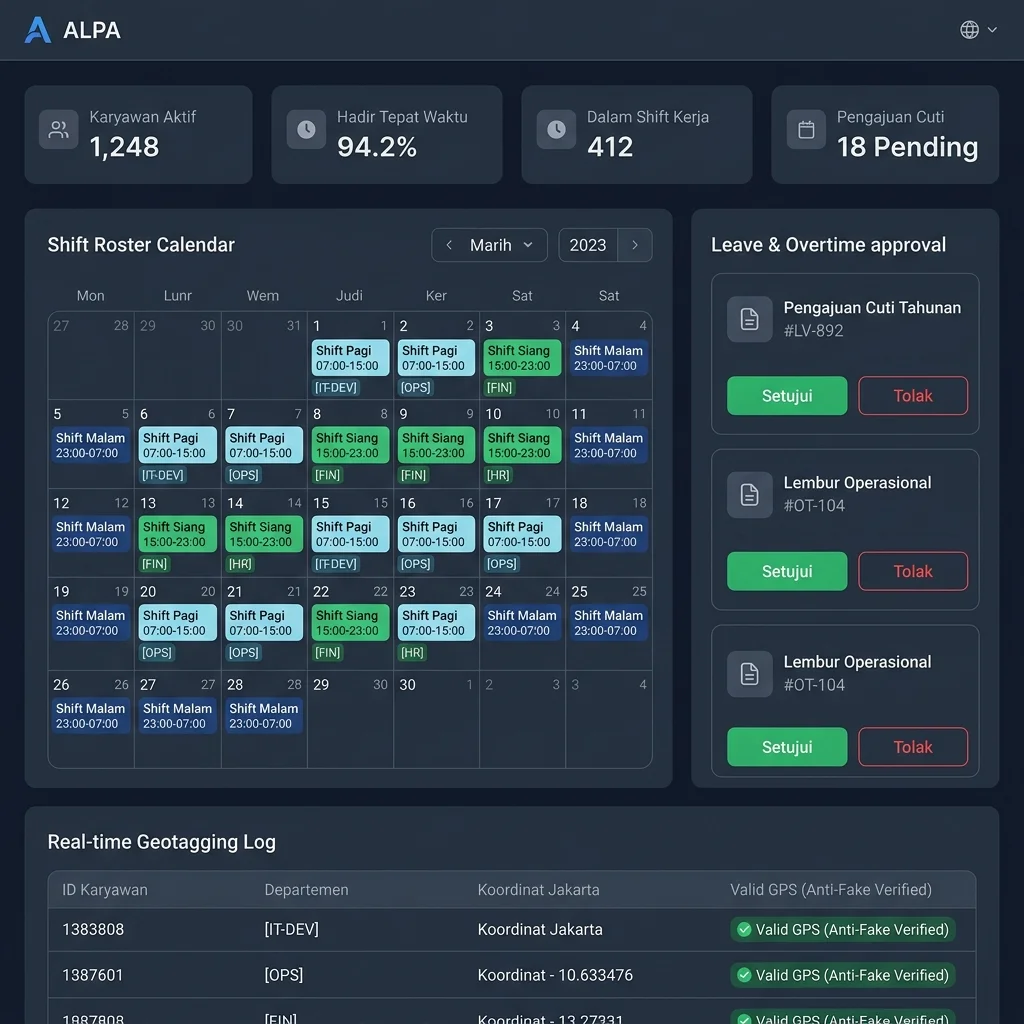Viewport: 1024px width, 1024px height.
Task: Click the "1,248" Karyawan Aktif value
Action: point(124,147)
